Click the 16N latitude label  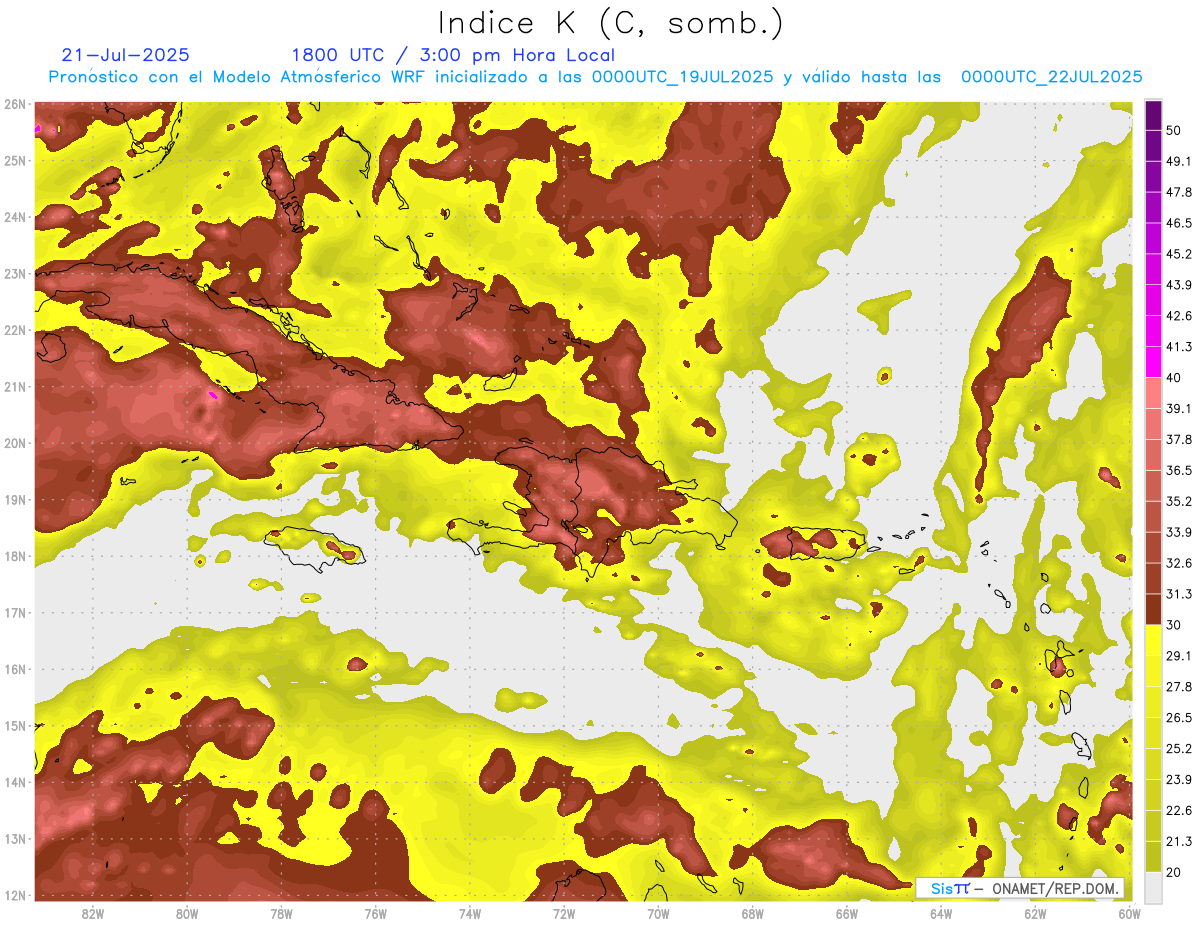tap(15, 669)
